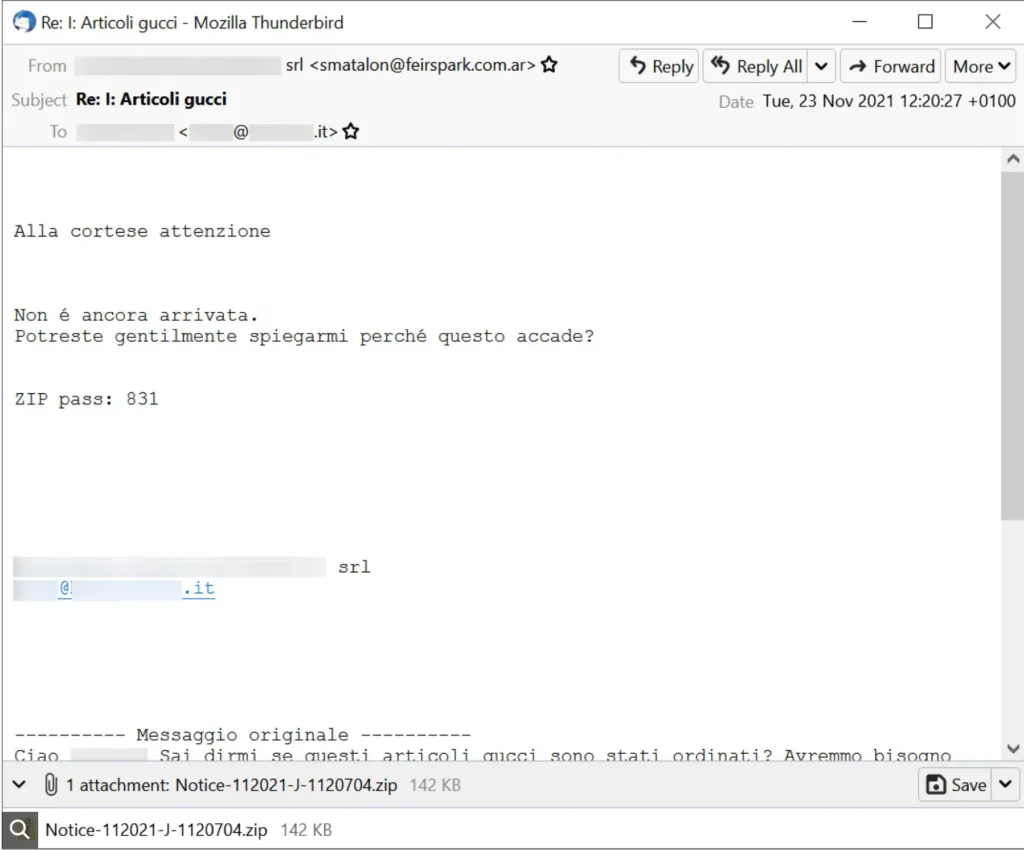The image size is (1024, 850).
Task: Click the Reply All button
Action: click(x=756, y=66)
